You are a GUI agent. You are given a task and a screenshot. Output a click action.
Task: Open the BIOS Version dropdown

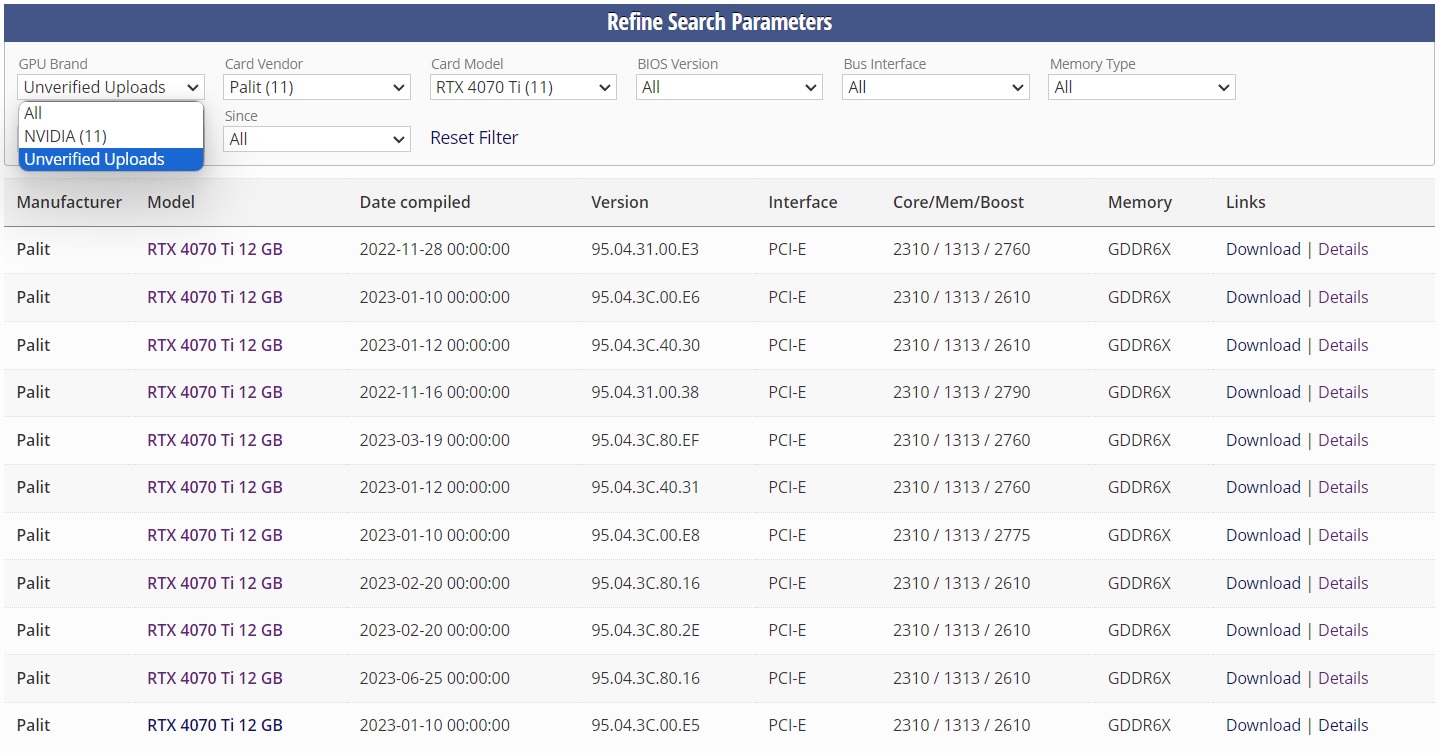click(729, 87)
